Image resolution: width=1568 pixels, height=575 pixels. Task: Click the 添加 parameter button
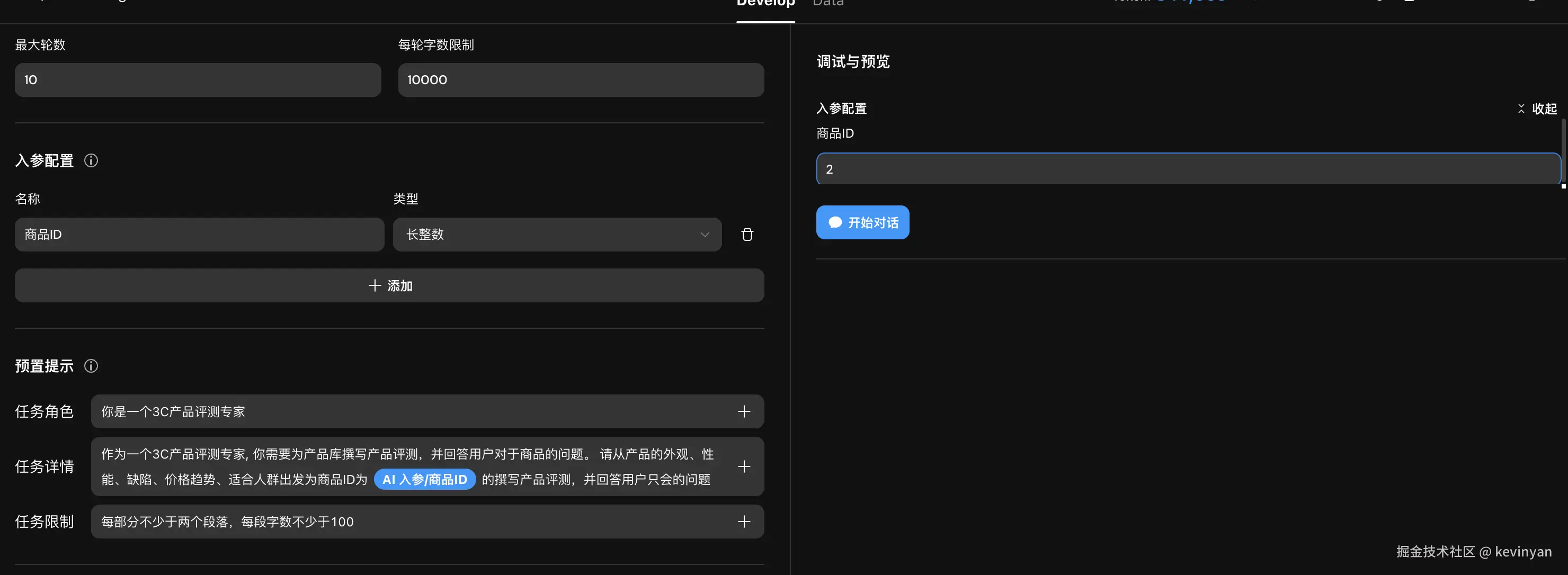(389, 286)
